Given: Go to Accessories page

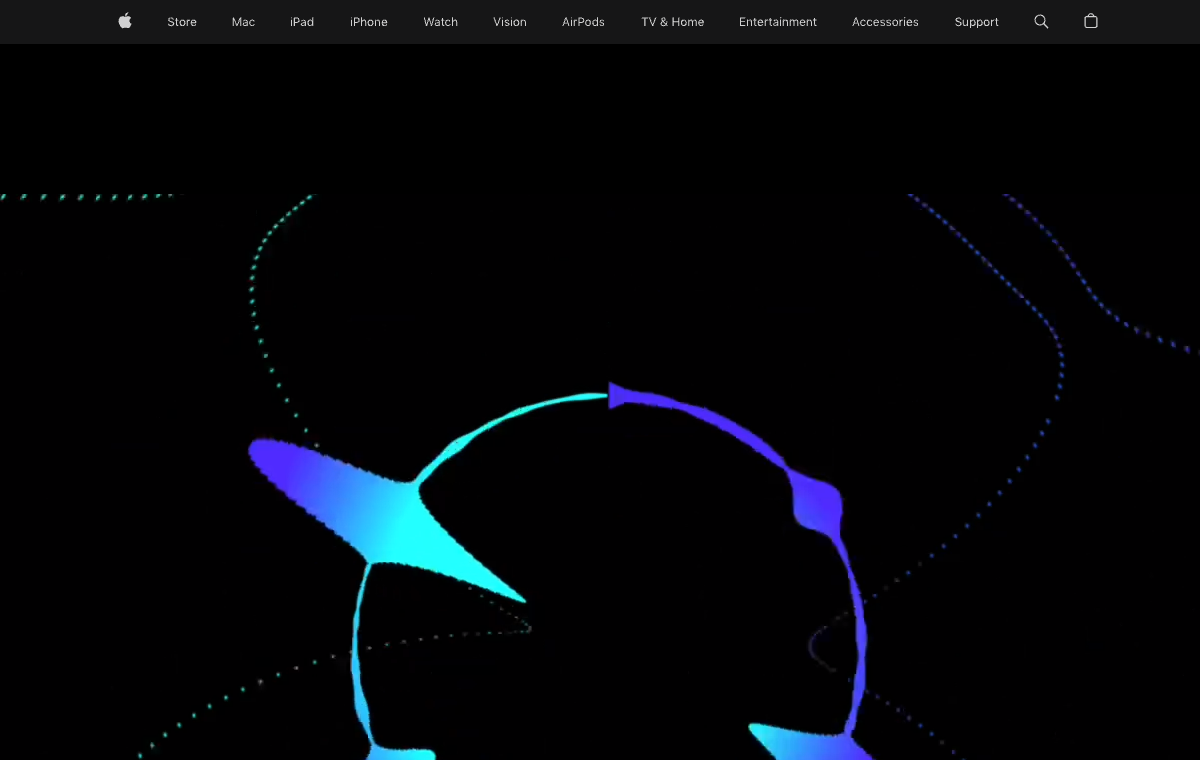Looking at the screenshot, I should [885, 22].
